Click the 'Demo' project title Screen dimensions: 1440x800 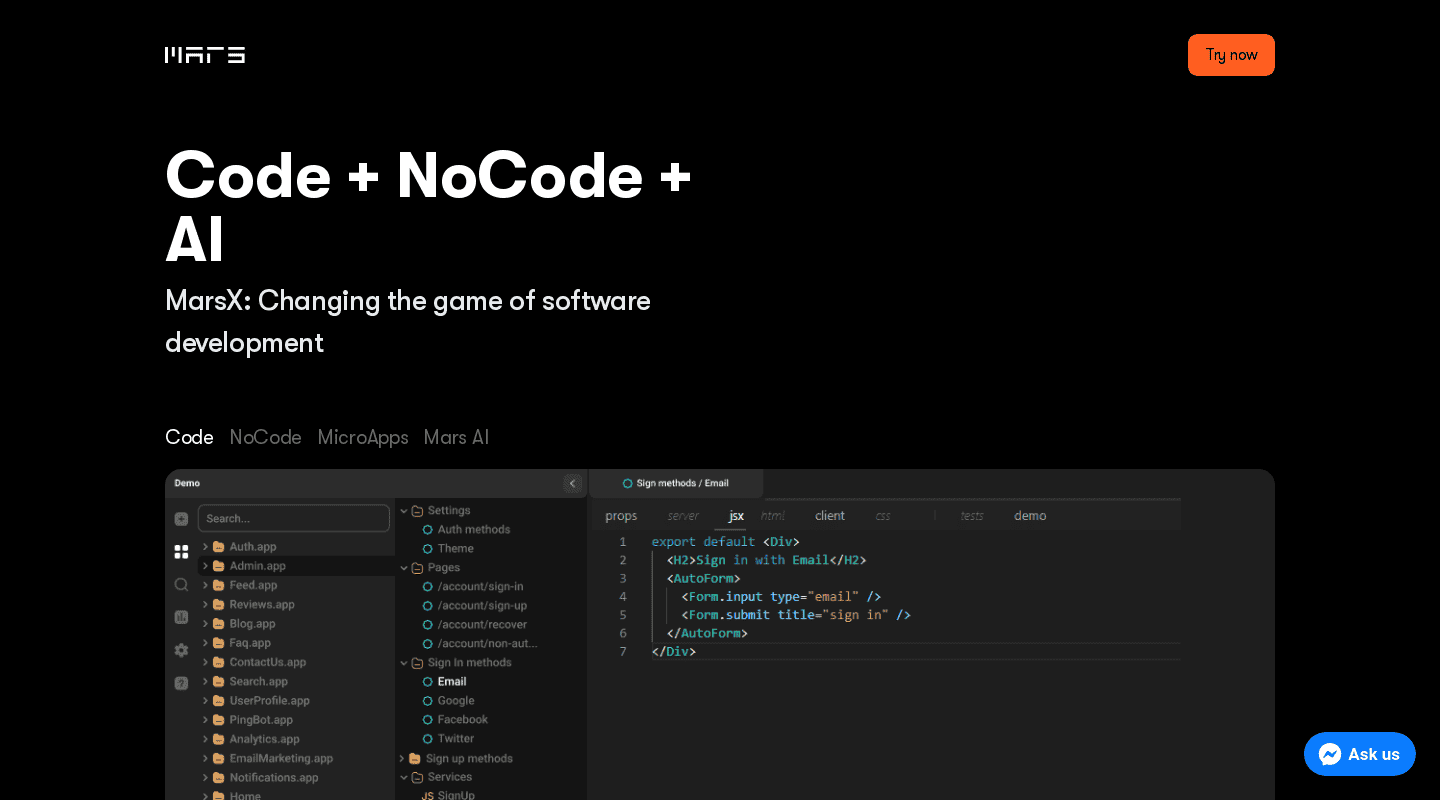[187, 483]
